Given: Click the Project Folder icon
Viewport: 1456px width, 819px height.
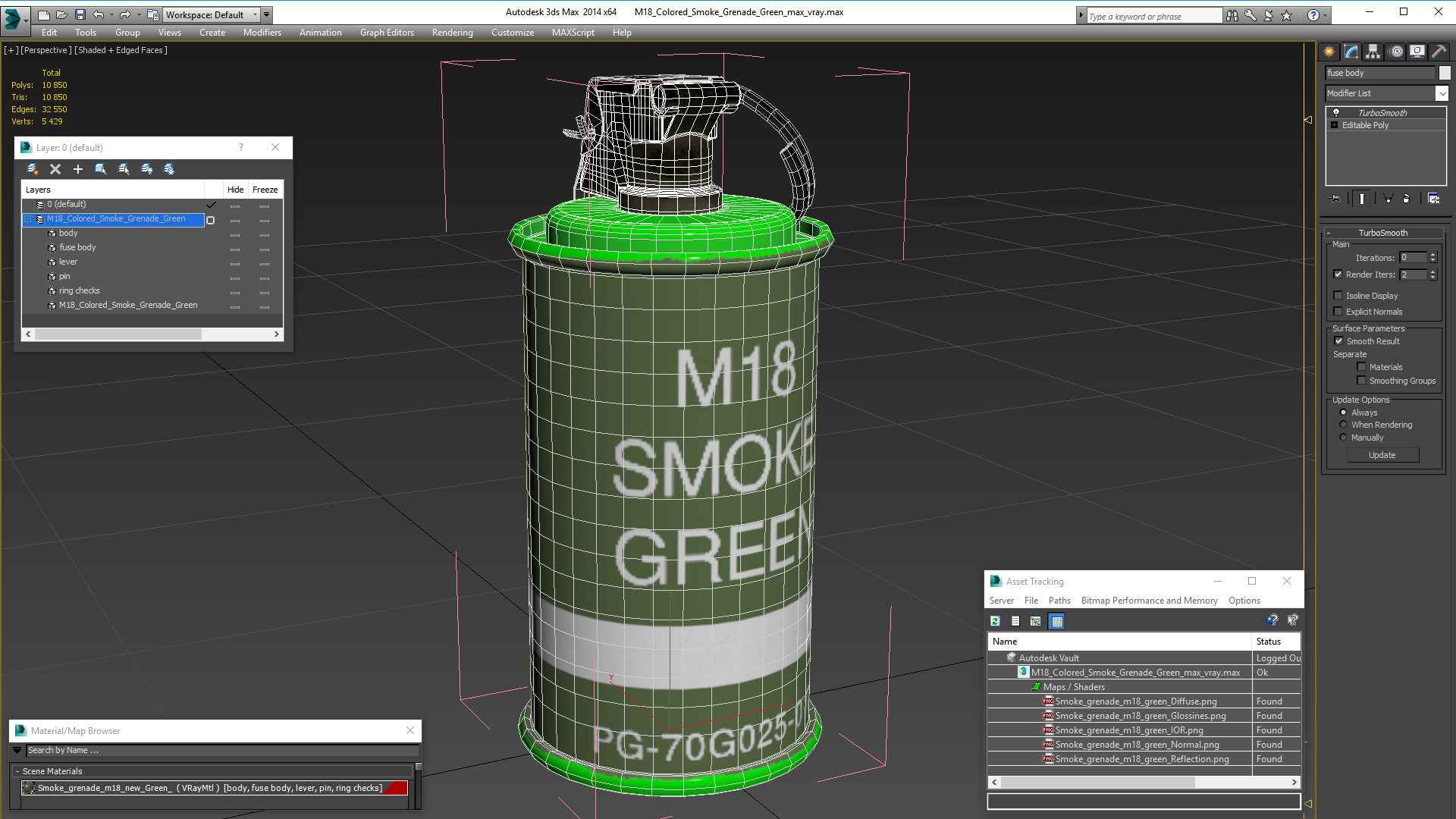Looking at the screenshot, I should click(x=153, y=14).
